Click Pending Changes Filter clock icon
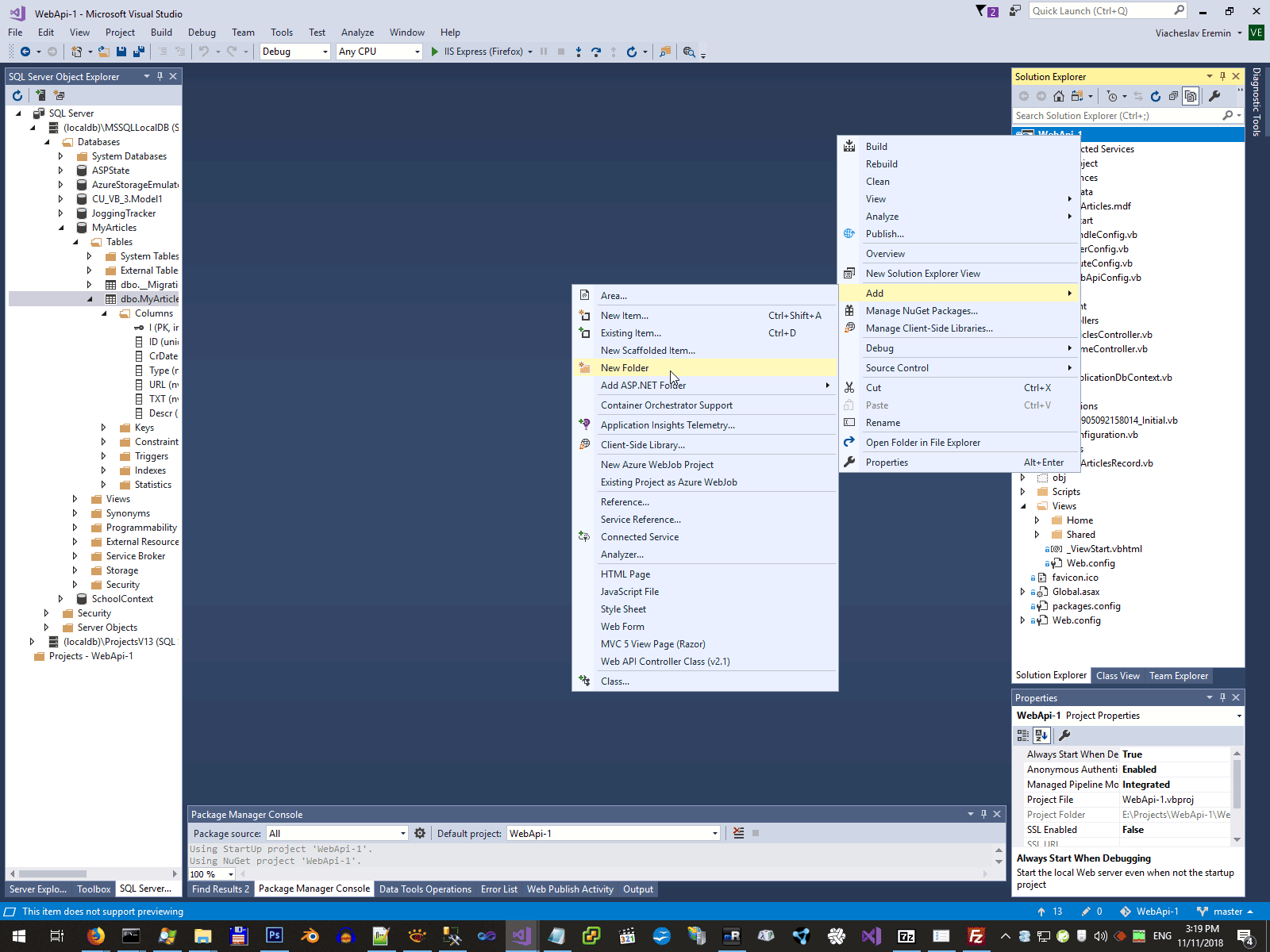Image resolution: width=1270 pixels, height=952 pixels. [x=1112, y=96]
